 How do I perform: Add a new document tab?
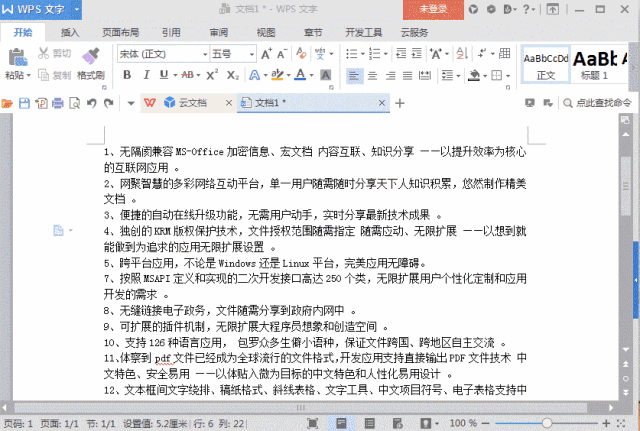point(400,103)
